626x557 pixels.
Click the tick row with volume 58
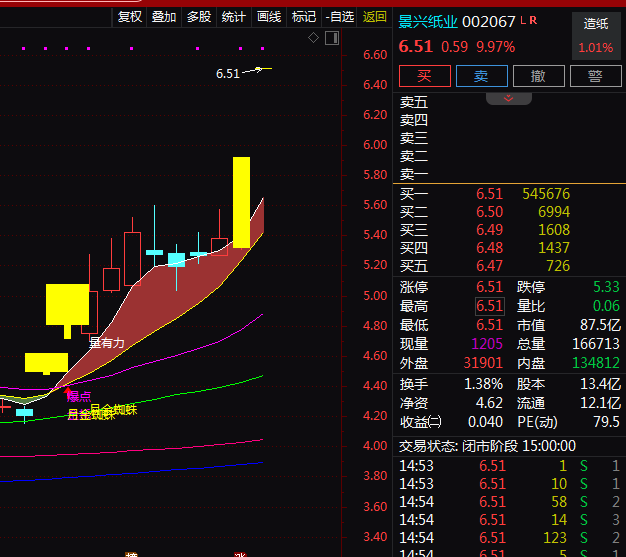click(x=509, y=502)
